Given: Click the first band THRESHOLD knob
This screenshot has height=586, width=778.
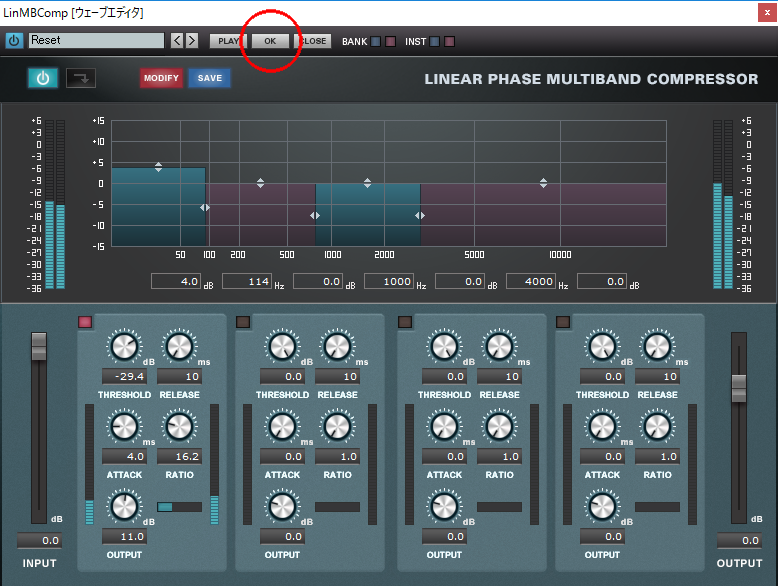Looking at the screenshot, I should tap(124, 347).
